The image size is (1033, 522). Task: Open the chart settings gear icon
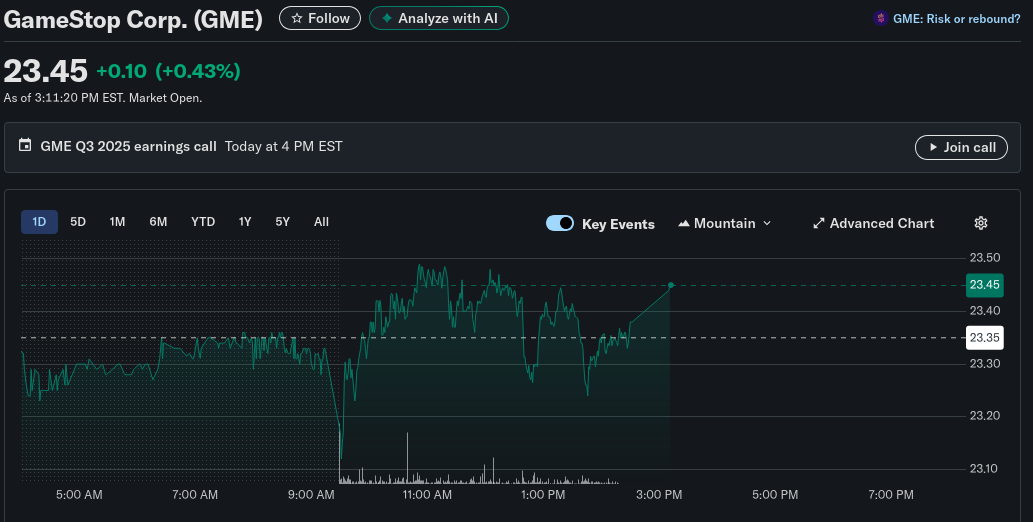981,223
